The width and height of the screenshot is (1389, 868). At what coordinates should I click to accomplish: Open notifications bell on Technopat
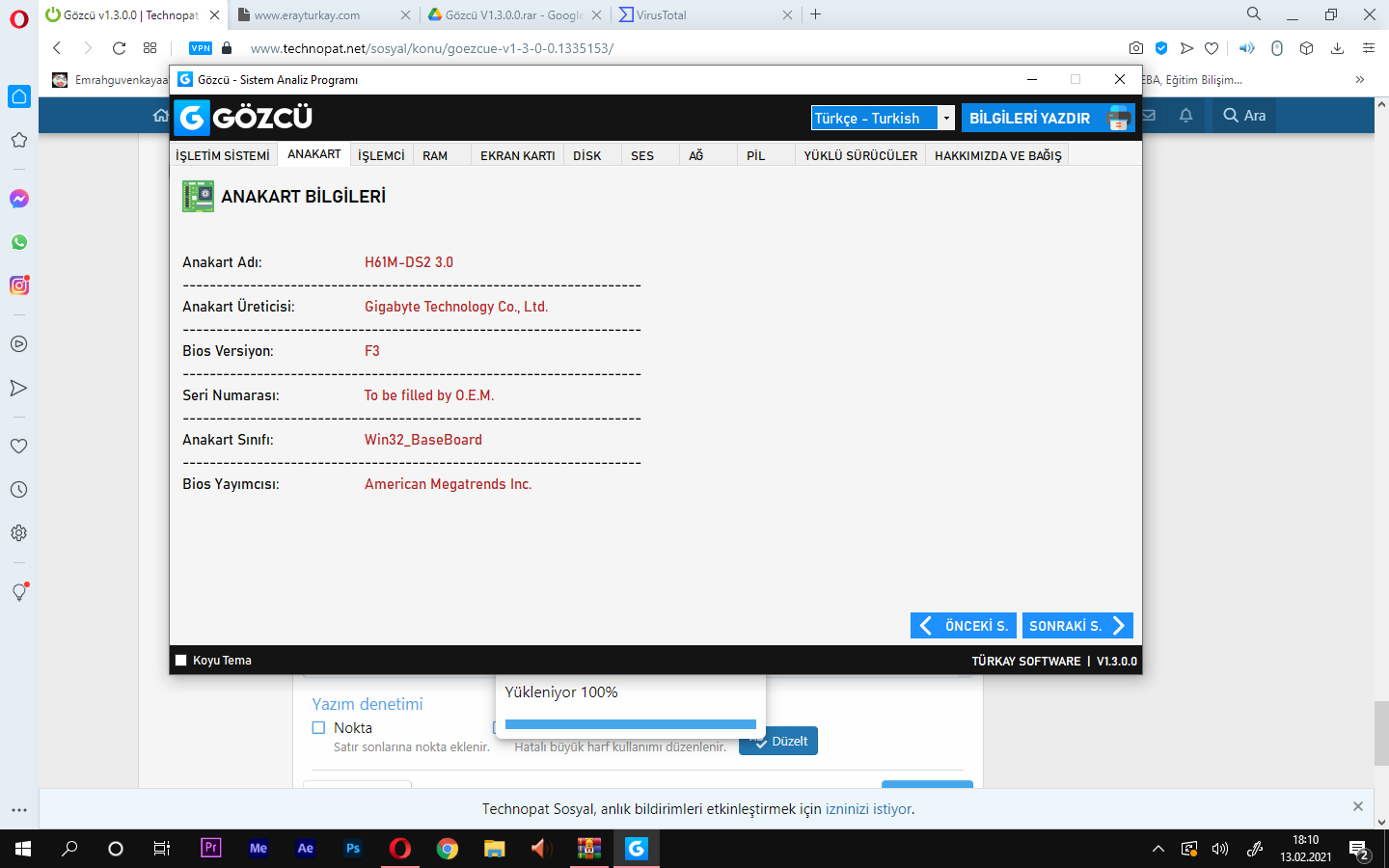point(1186,116)
